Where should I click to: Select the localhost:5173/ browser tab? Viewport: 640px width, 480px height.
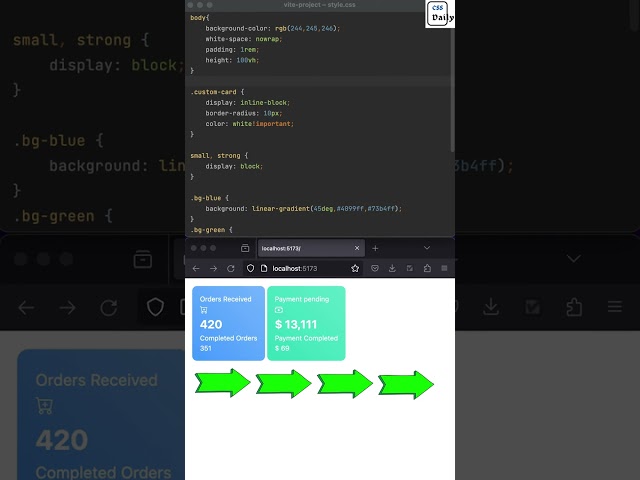point(311,248)
